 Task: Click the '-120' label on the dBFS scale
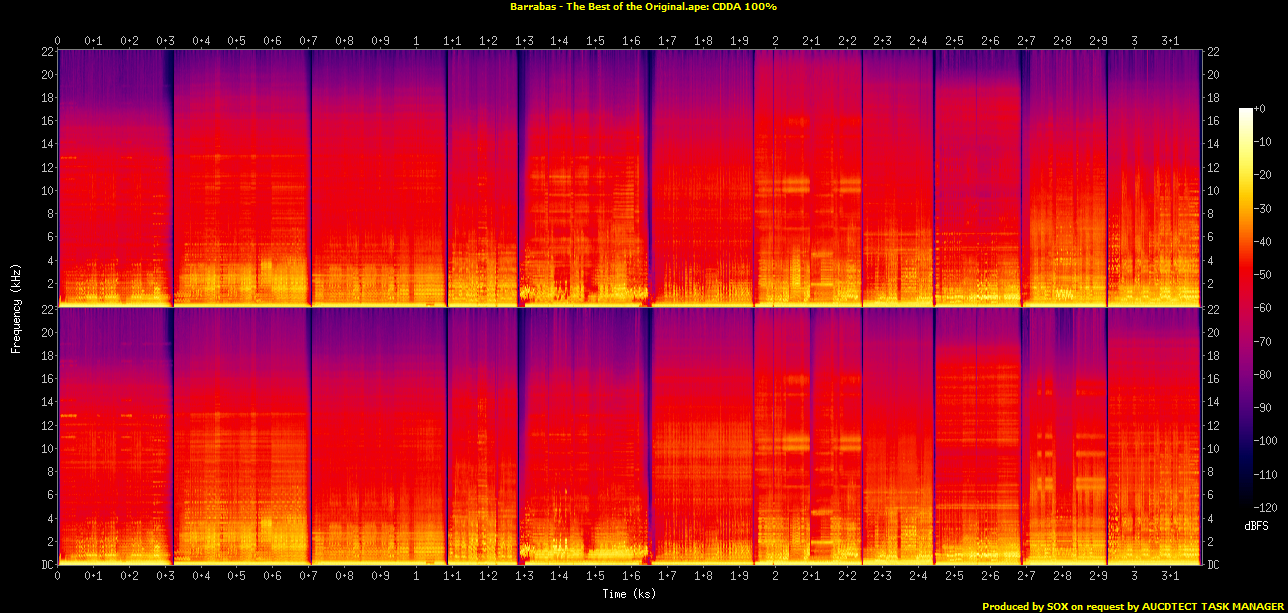coord(1268,507)
